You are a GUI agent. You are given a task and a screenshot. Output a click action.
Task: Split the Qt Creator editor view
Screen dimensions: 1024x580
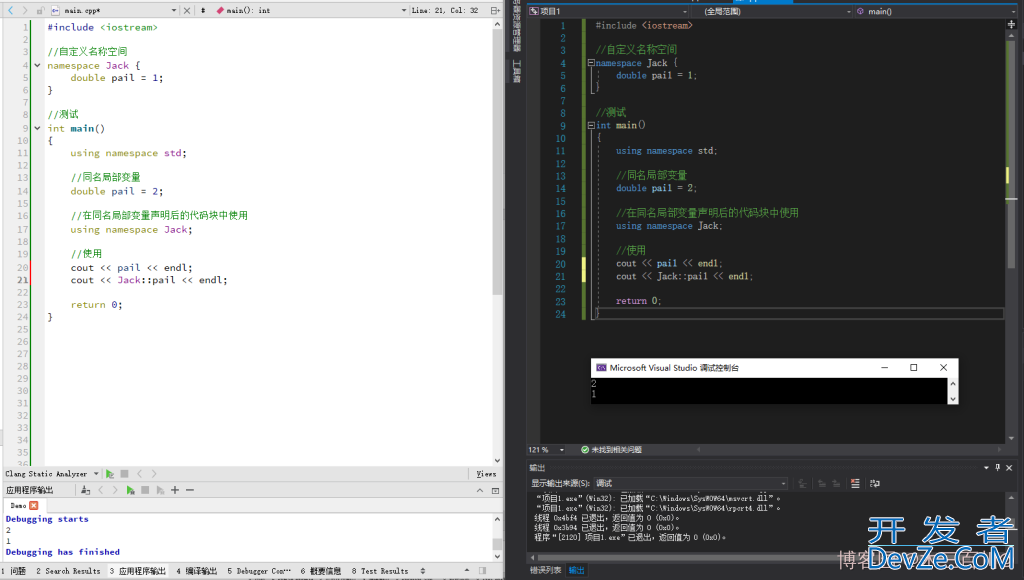(x=495, y=10)
